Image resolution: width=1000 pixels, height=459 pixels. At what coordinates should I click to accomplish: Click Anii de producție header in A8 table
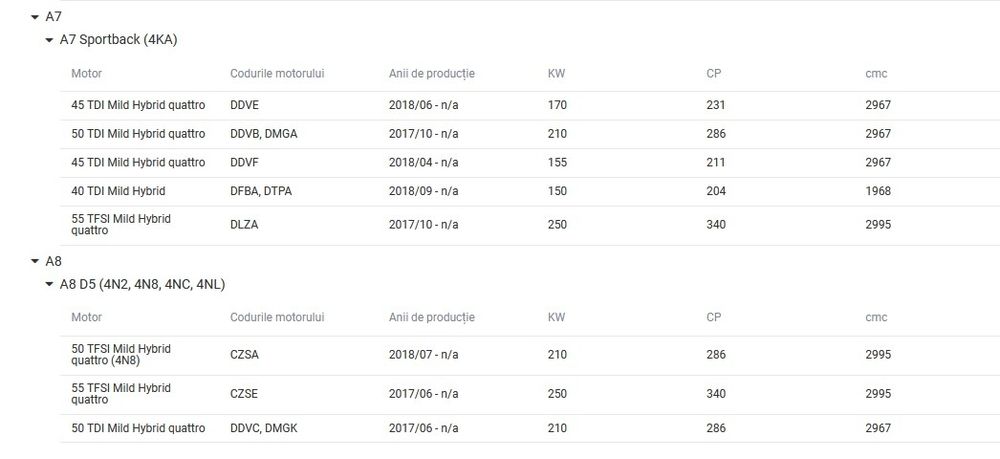431,318
